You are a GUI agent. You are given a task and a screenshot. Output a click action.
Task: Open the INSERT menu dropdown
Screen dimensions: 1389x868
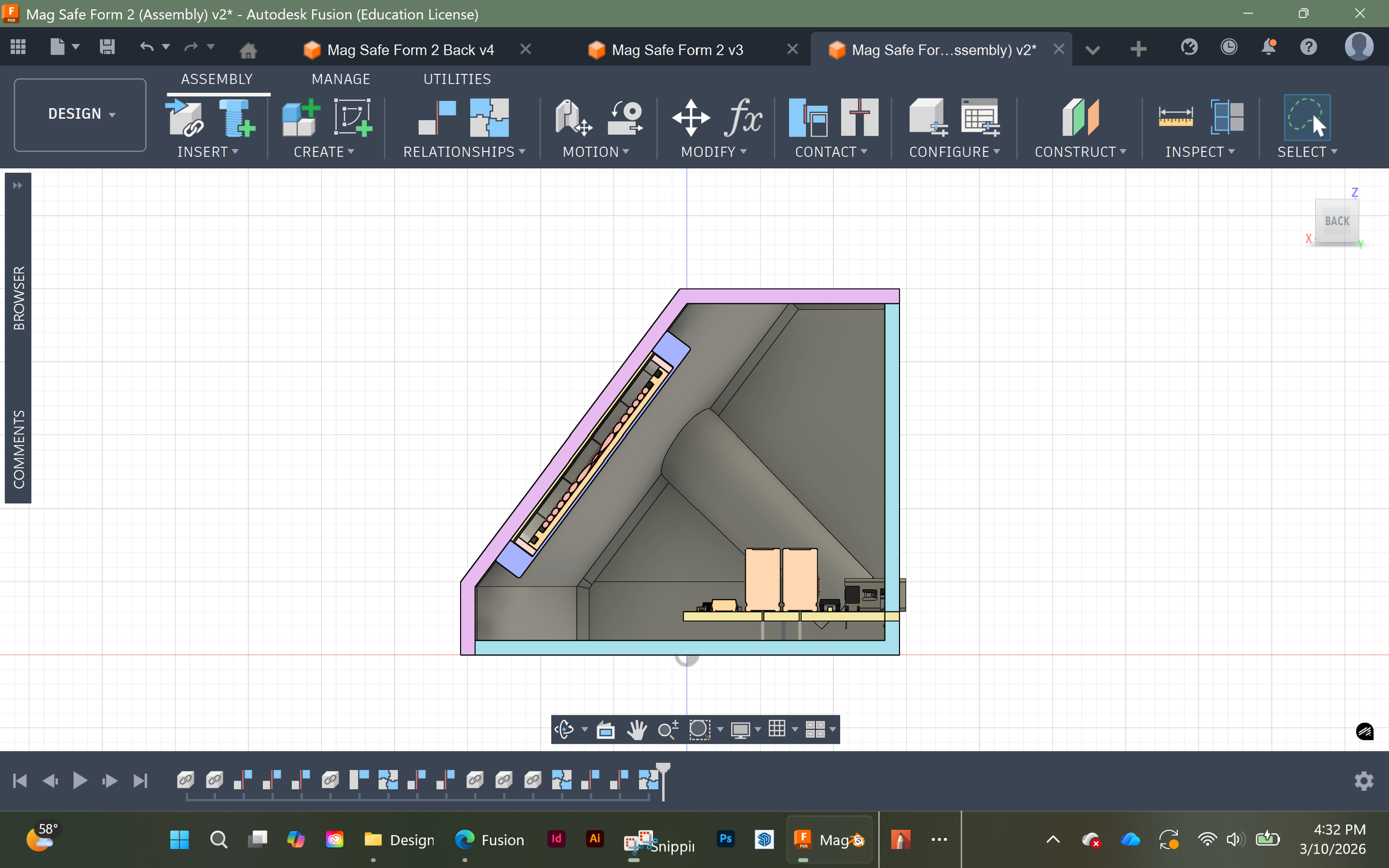click(x=208, y=152)
